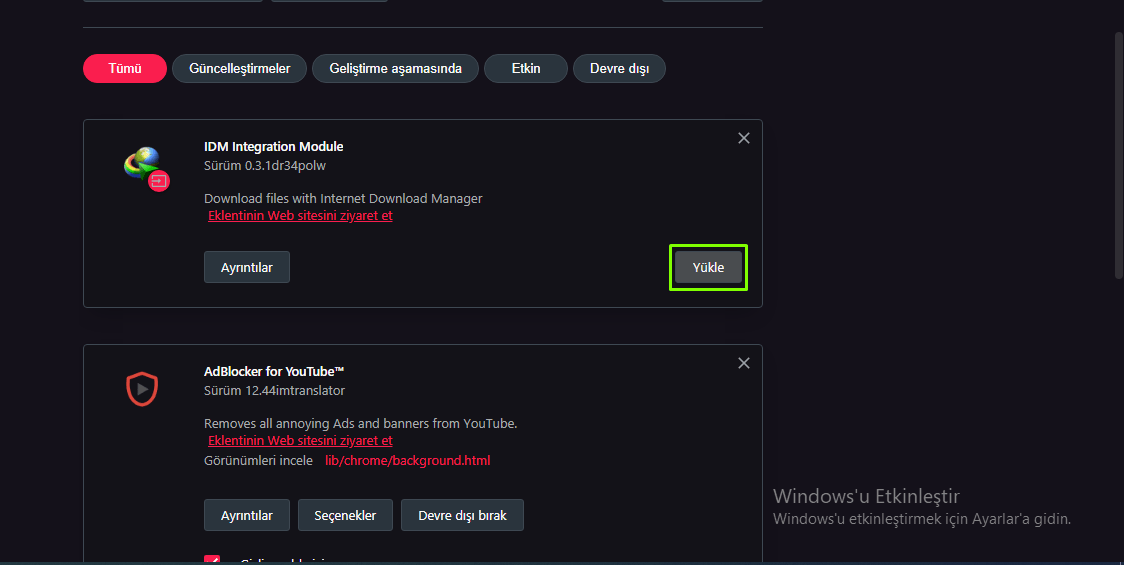Open Ayrıntılar for AdBlocker for YouTube
1124x565 pixels.
(x=247, y=516)
